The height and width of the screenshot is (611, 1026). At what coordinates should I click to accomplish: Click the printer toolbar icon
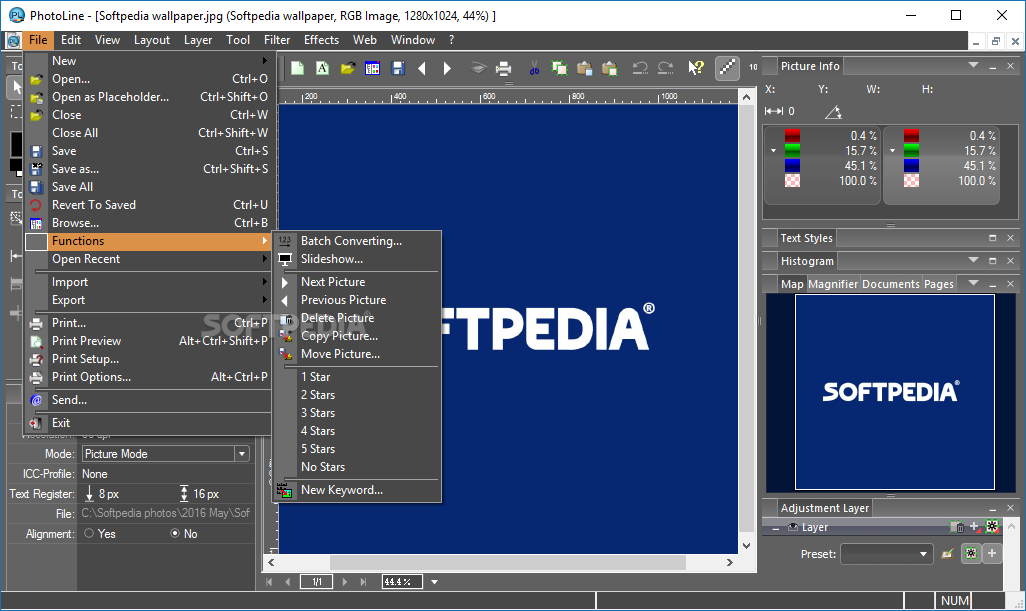click(503, 68)
